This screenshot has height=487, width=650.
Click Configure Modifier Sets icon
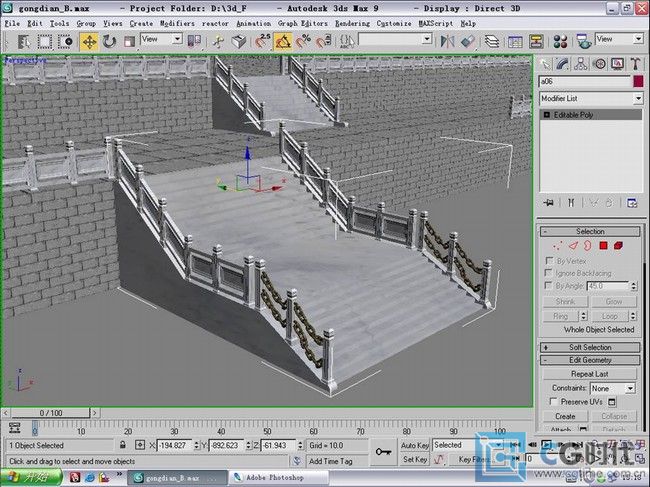pyautogui.click(x=632, y=203)
